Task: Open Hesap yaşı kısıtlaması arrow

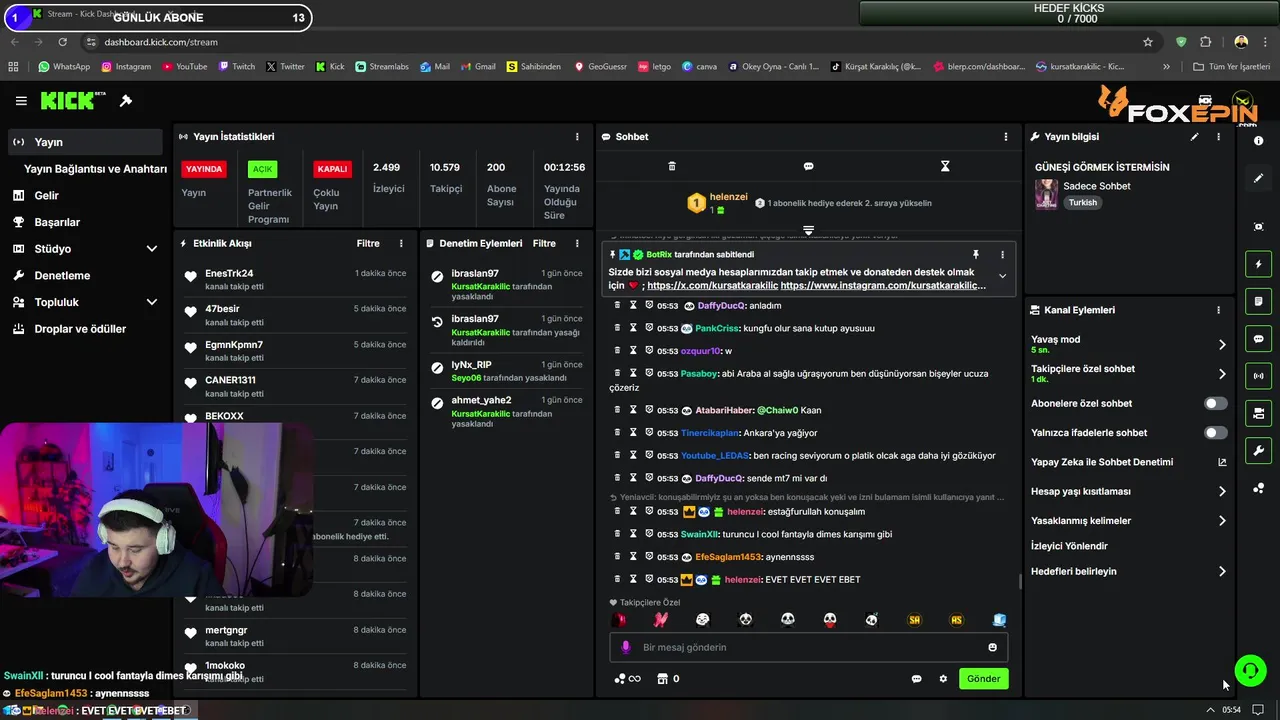Action: 1222,492
